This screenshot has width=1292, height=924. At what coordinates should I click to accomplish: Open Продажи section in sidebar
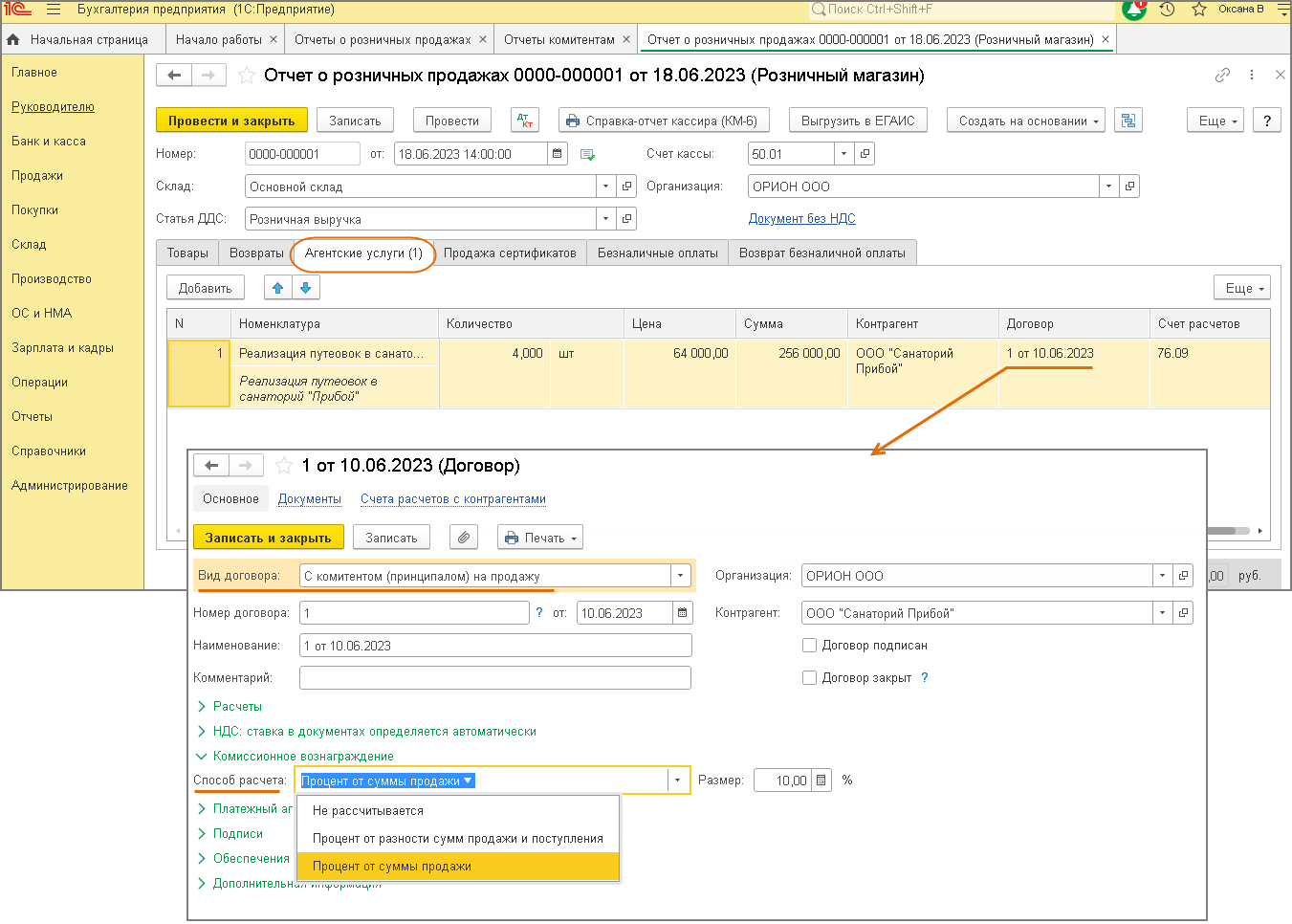pyautogui.click(x=37, y=176)
